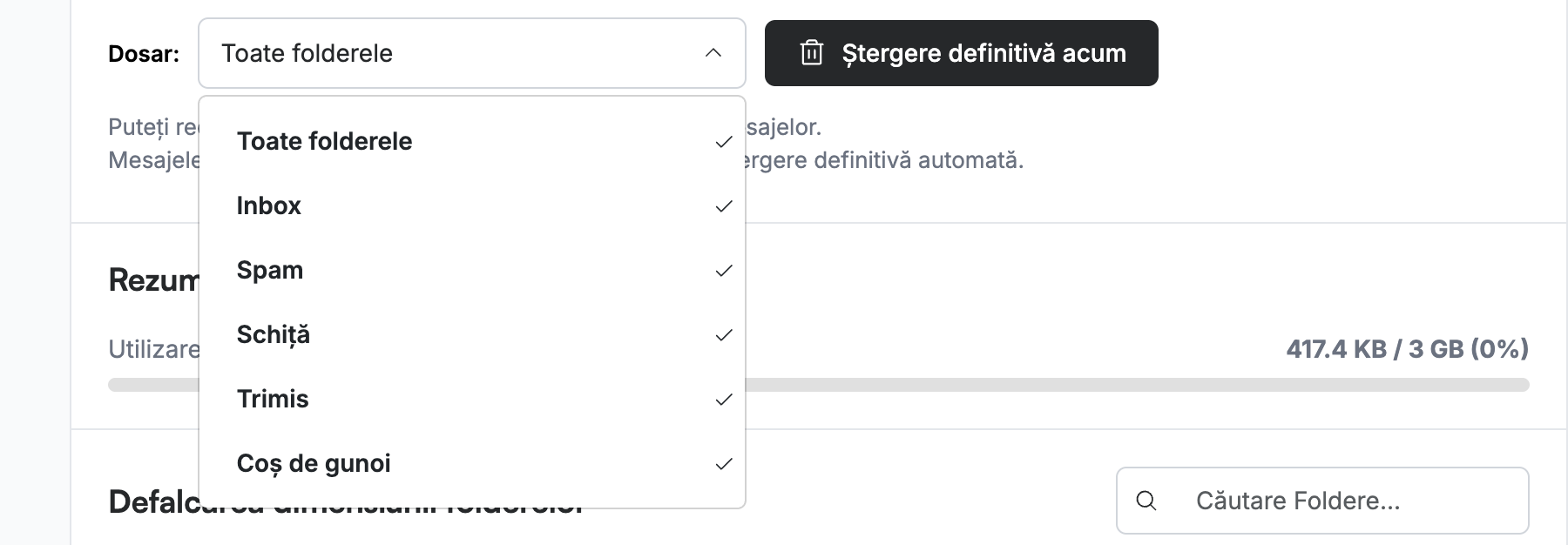Viewport: 1568px width, 545px height.
Task: Select Schiță in the dropdown list
Action: (472, 334)
